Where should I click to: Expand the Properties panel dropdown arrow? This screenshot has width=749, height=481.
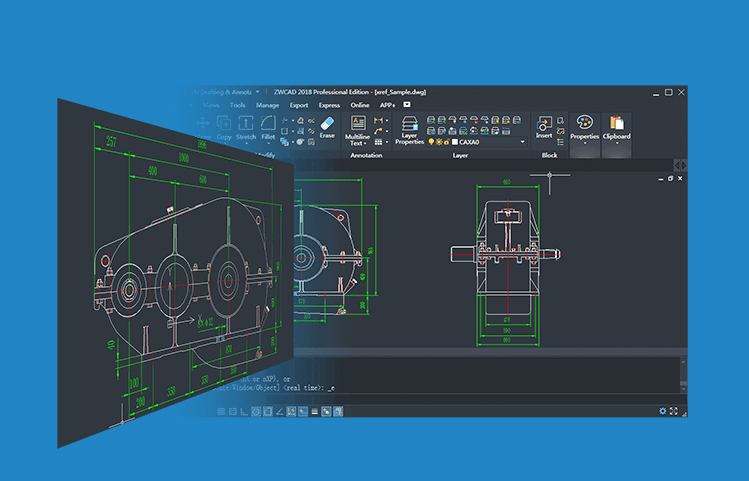pyautogui.click(x=584, y=143)
